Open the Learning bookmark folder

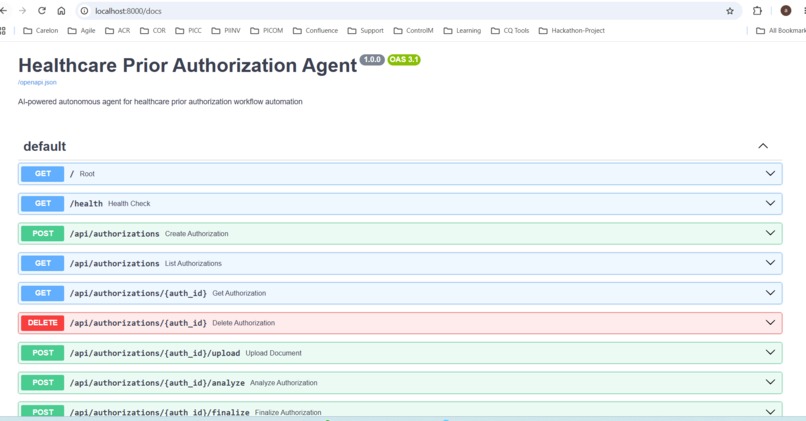(462, 31)
